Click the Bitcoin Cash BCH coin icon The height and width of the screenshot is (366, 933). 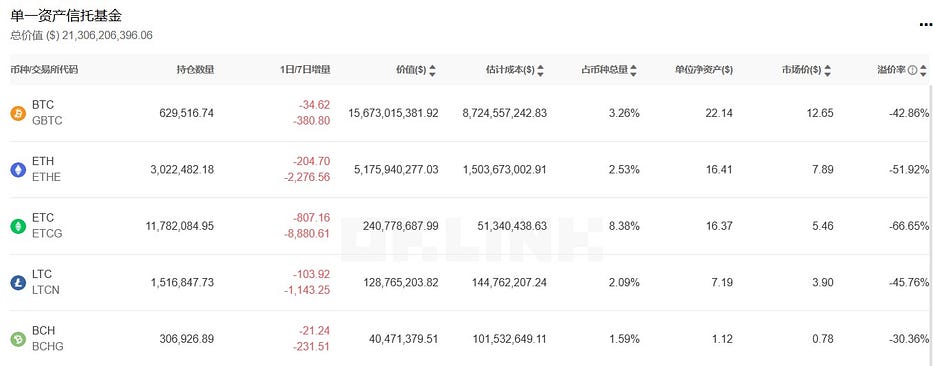18,339
